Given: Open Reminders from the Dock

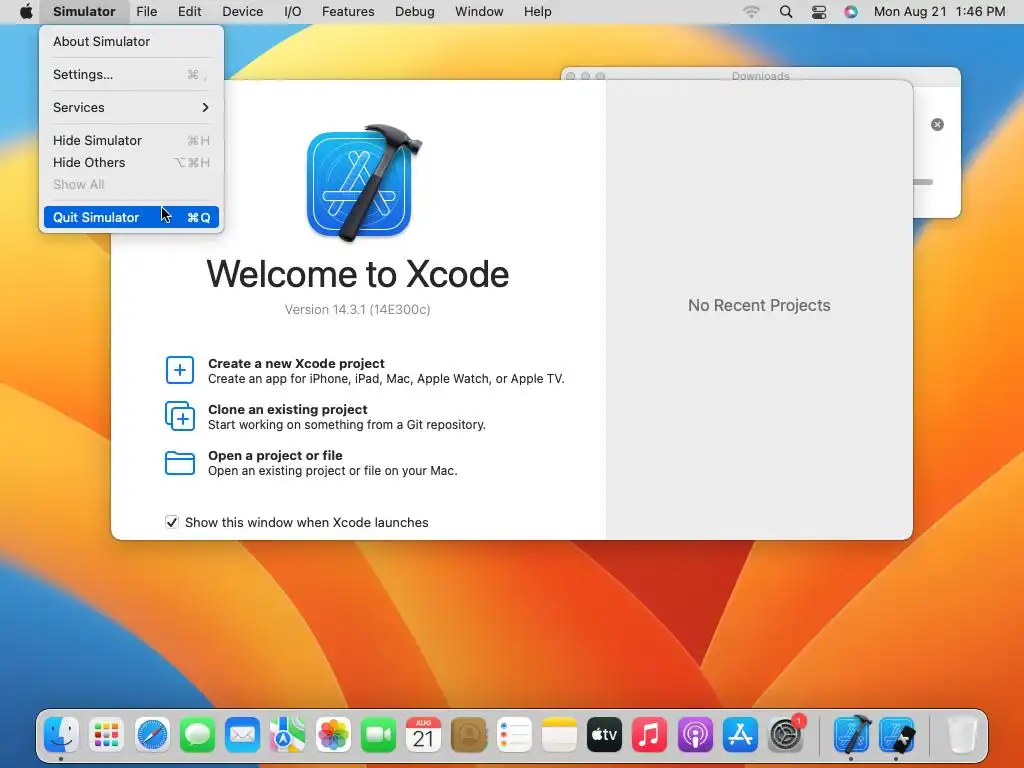Looking at the screenshot, I should (x=514, y=735).
